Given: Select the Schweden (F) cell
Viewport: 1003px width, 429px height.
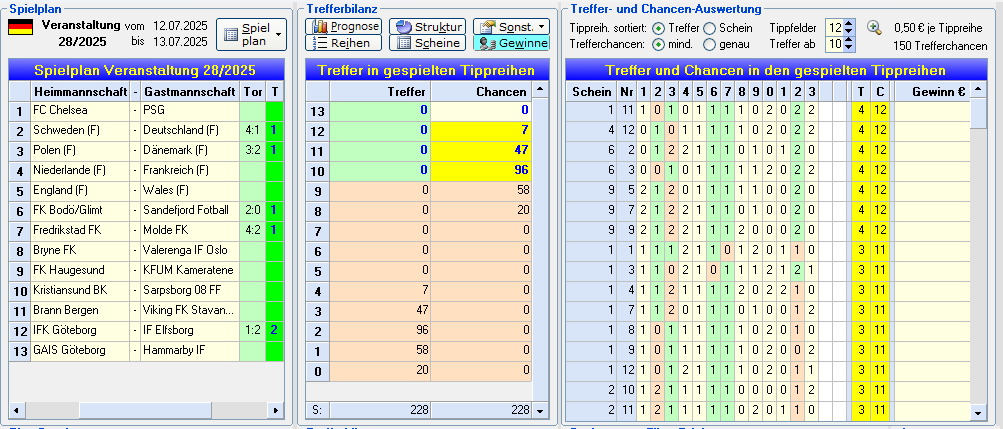Looking at the screenshot, I should click(x=80, y=130).
